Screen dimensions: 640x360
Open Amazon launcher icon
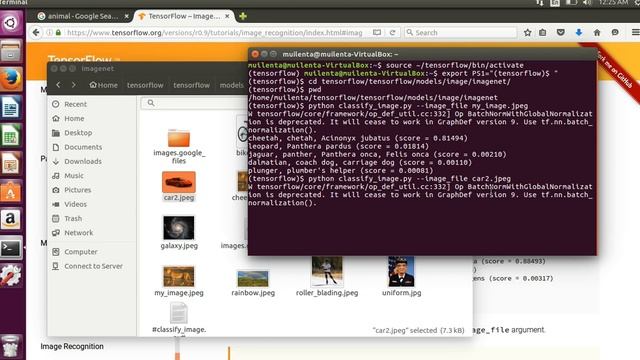coord(11,220)
